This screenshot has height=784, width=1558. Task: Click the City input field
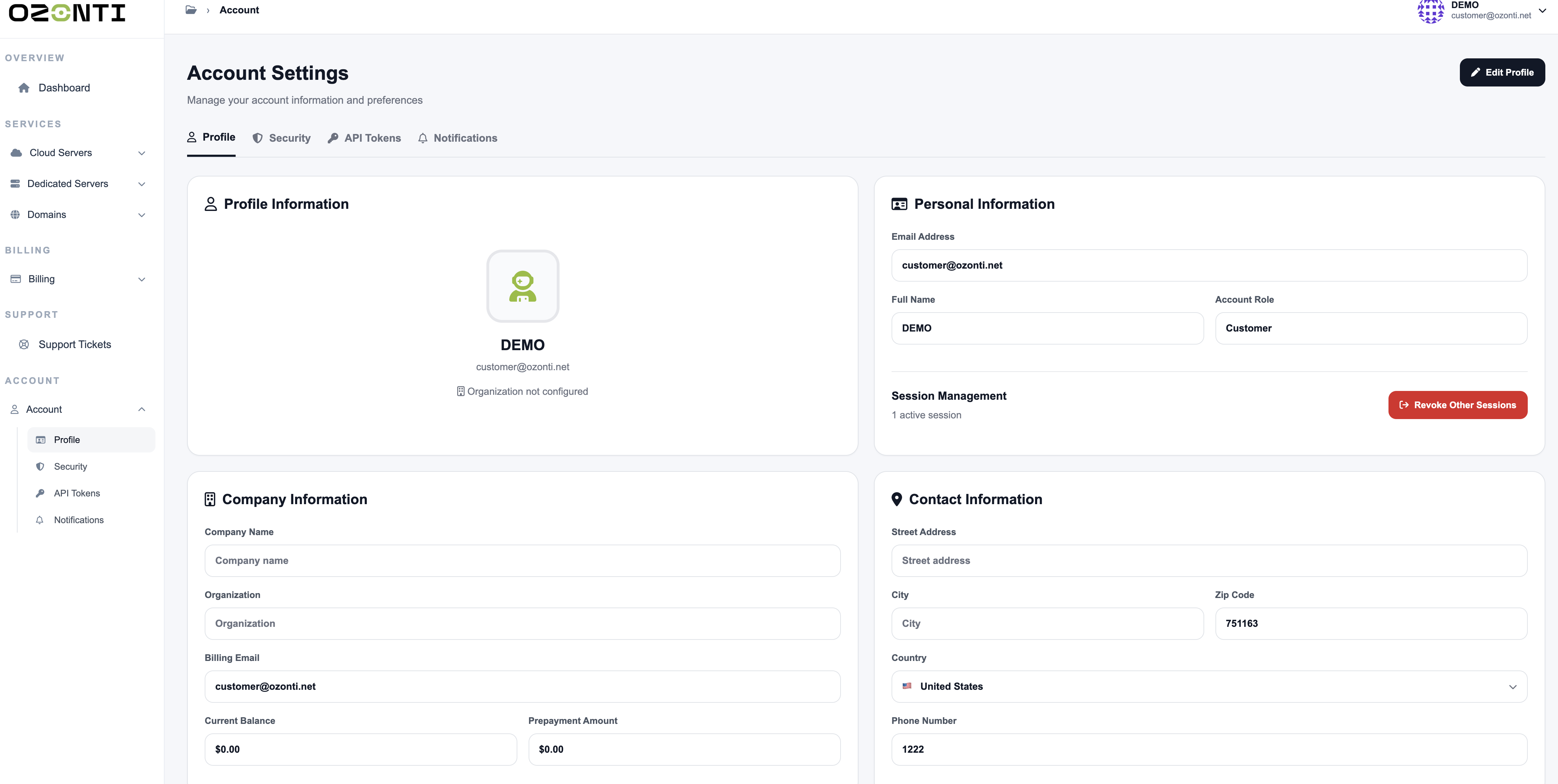pos(1047,624)
